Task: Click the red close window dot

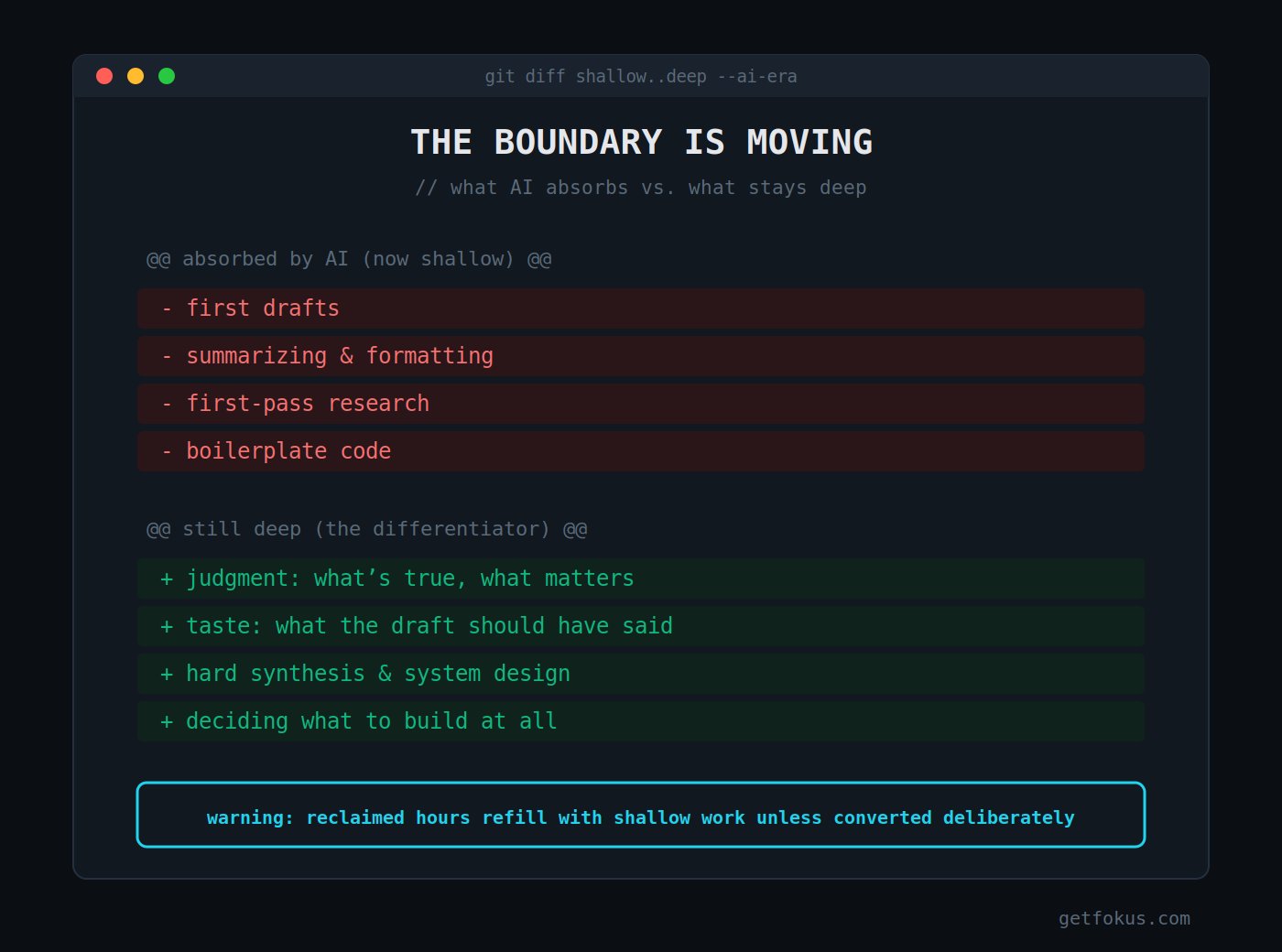Action: pyautogui.click(x=104, y=76)
